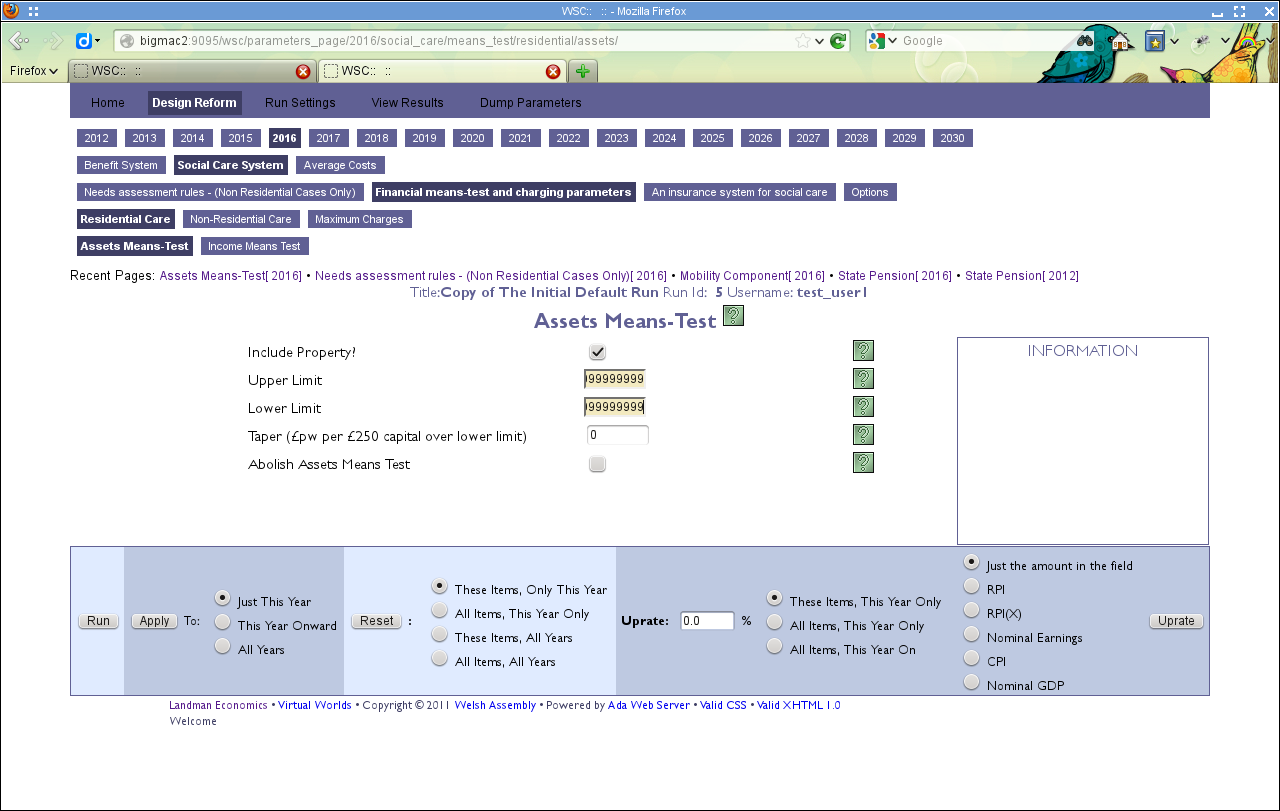The width and height of the screenshot is (1280, 811).
Task: Select the All Years radio button
Action: pos(221,646)
